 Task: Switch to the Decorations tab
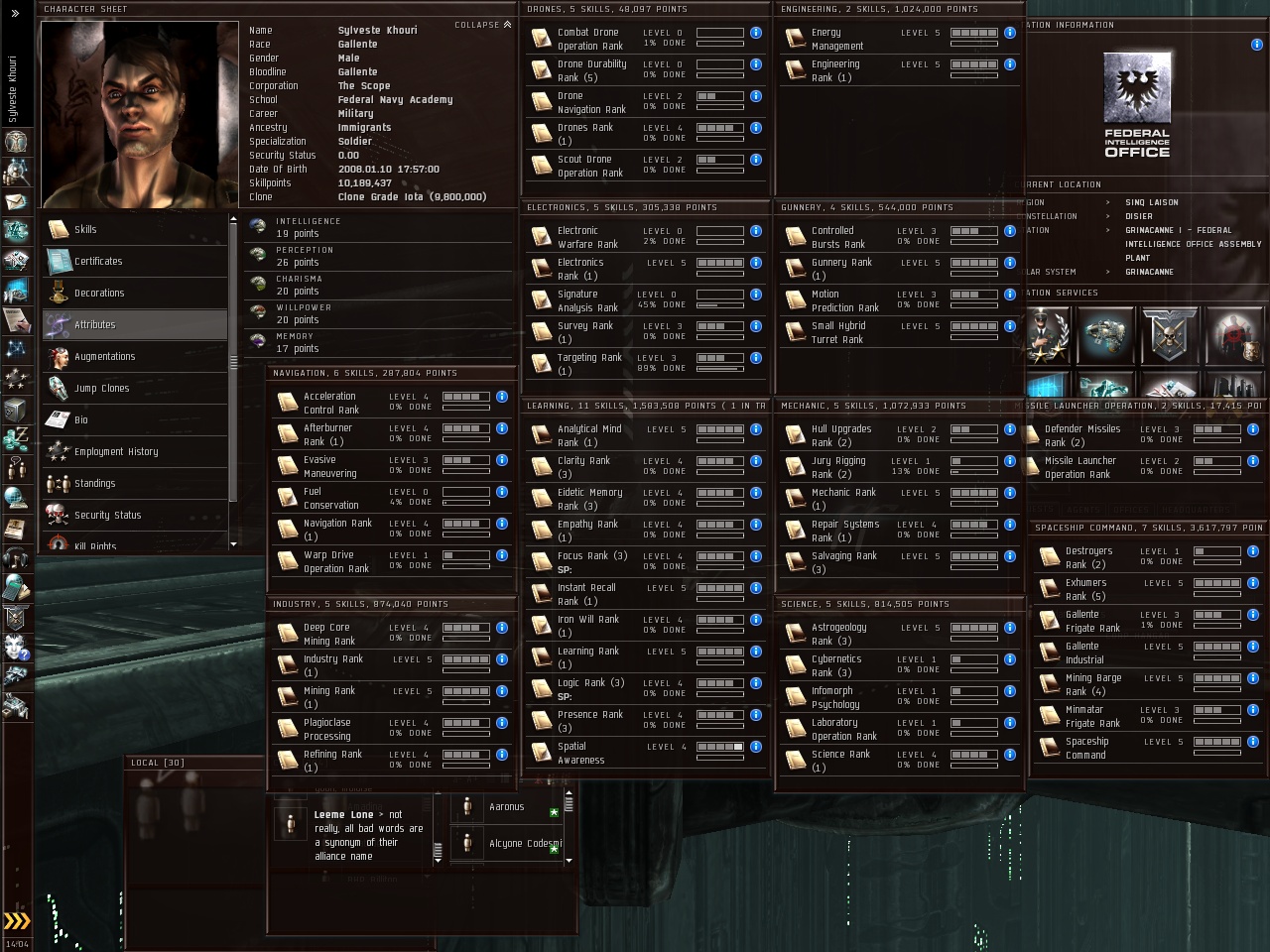[x=135, y=293]
